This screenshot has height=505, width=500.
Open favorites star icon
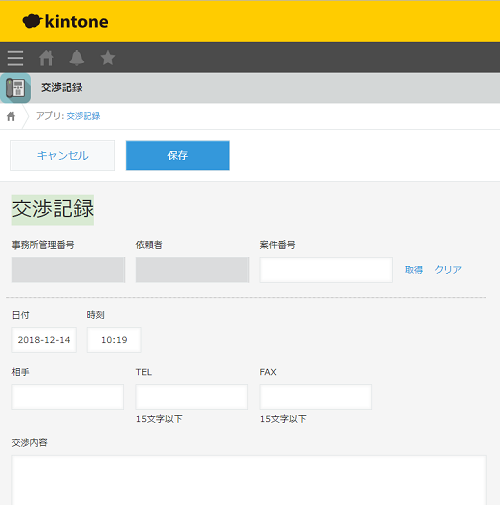(x=108, y=58)
